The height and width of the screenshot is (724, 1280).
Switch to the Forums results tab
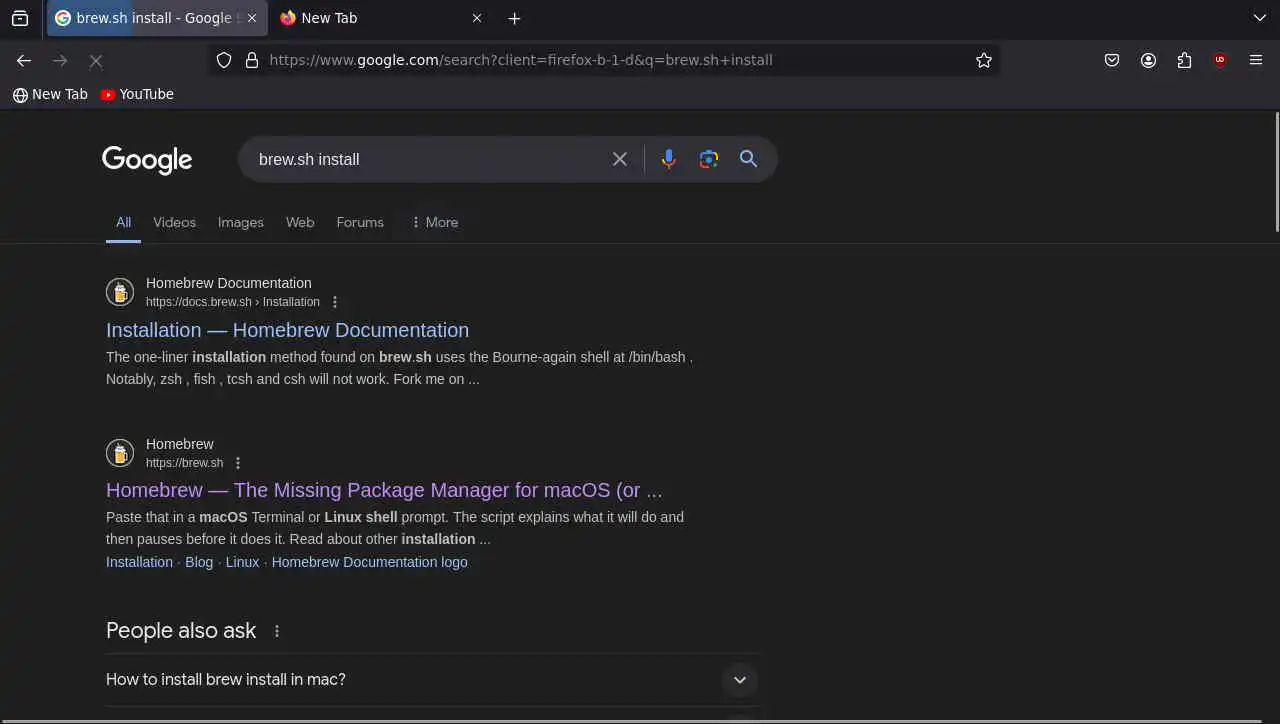360,222
